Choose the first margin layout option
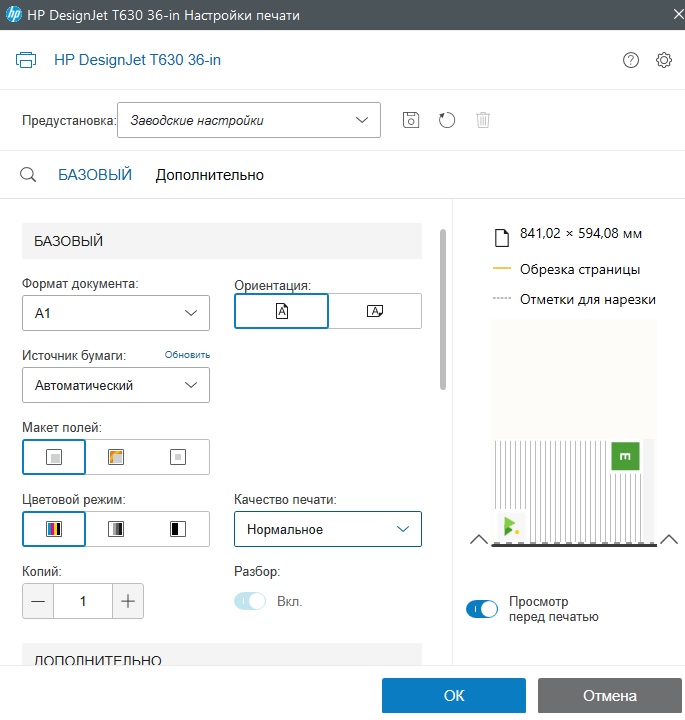The height and width of the screenshot is (720, 685). coord(54,457)
